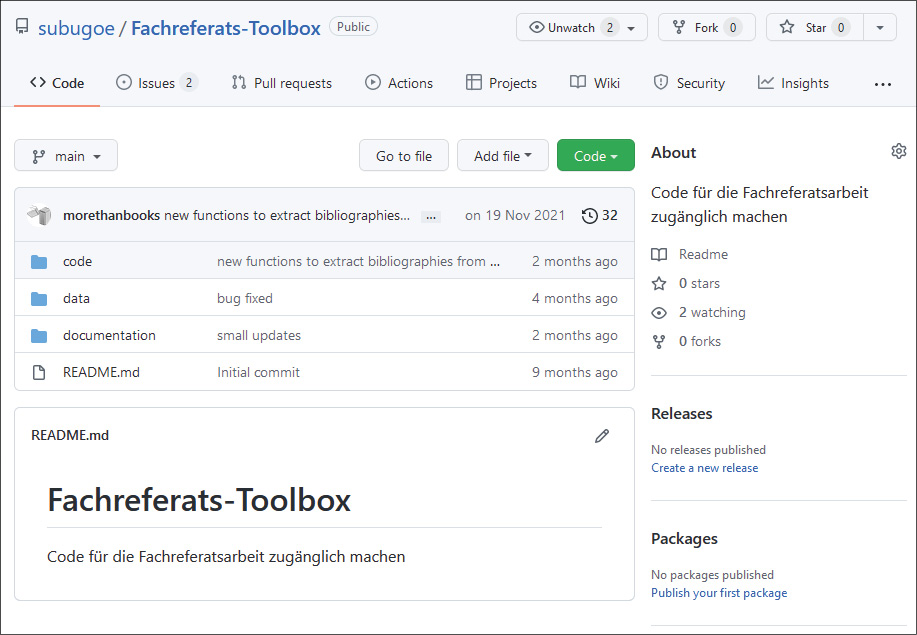View the 2 watching watchers link
The width and height of the screenshot is (917, 635).
click(699, 312)
